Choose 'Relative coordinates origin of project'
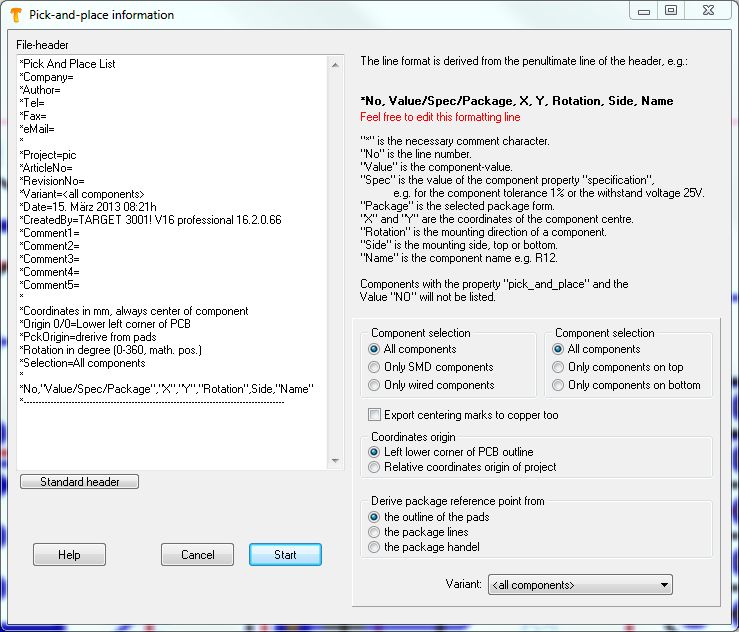 375,467
